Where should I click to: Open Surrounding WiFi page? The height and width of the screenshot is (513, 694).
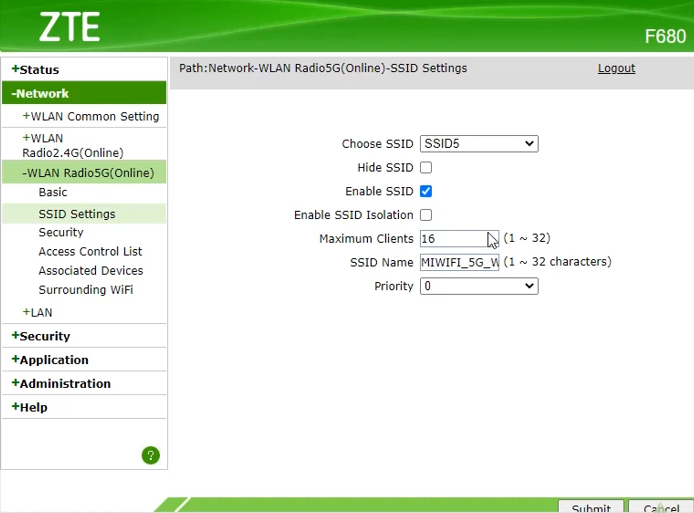click(85, 290)
